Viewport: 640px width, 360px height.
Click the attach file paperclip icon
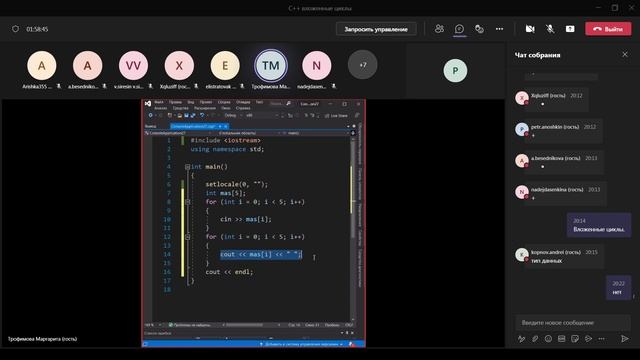tap(535, 338)
